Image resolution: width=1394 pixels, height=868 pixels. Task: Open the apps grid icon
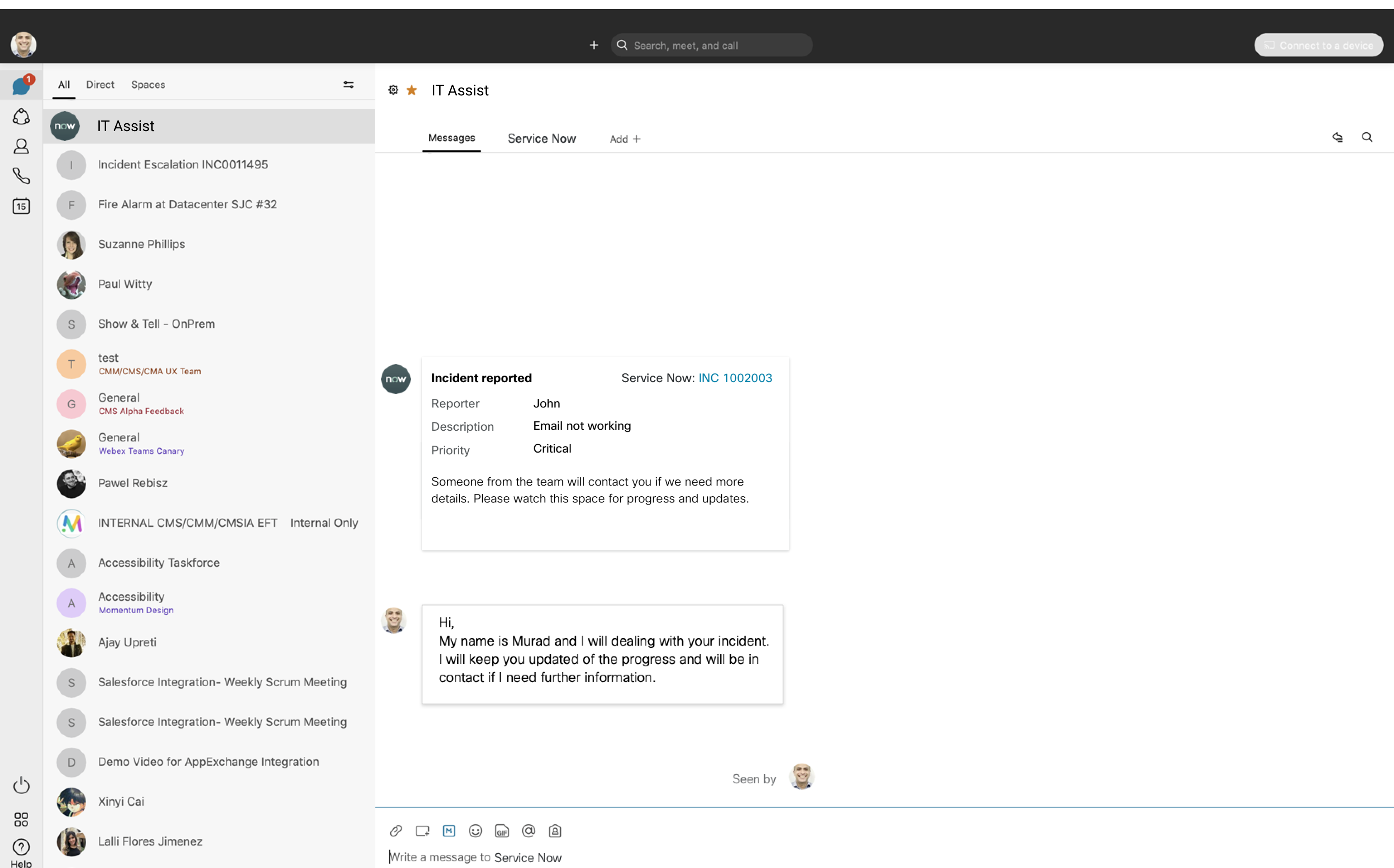click(21, 819)
